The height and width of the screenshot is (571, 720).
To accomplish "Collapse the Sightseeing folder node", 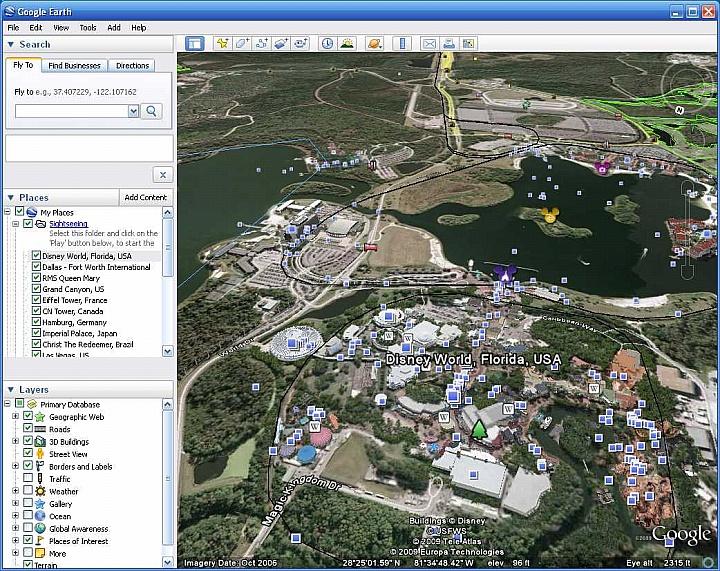I will click(16, 224).
